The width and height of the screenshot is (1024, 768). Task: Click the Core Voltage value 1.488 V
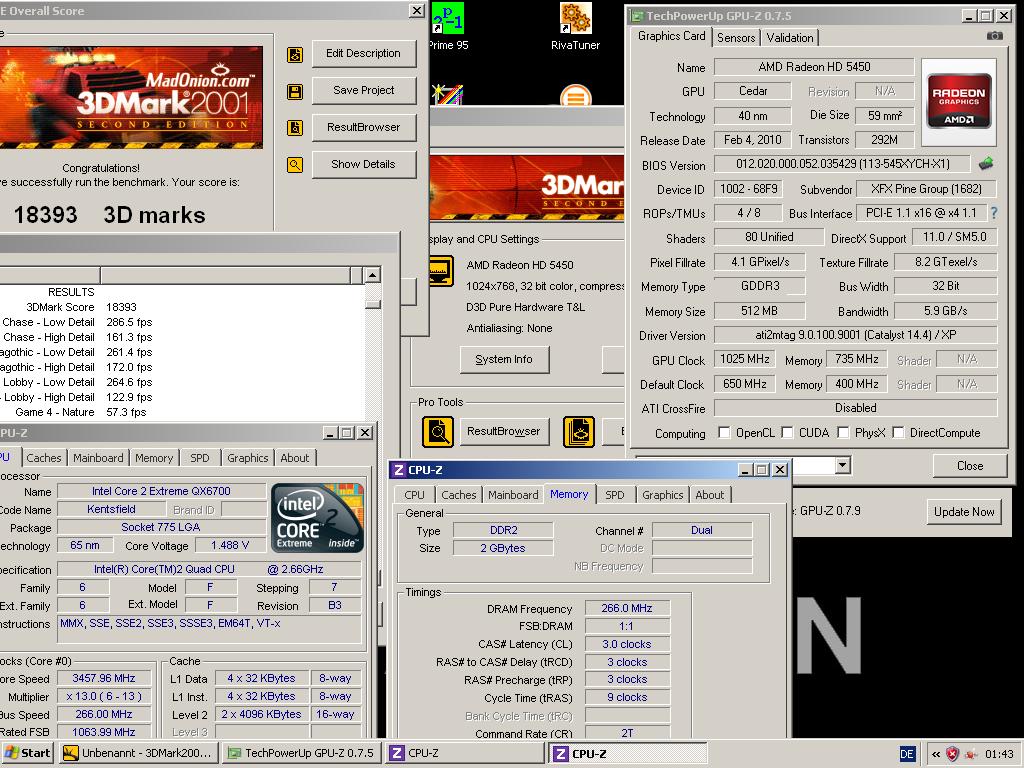[230, 545]
